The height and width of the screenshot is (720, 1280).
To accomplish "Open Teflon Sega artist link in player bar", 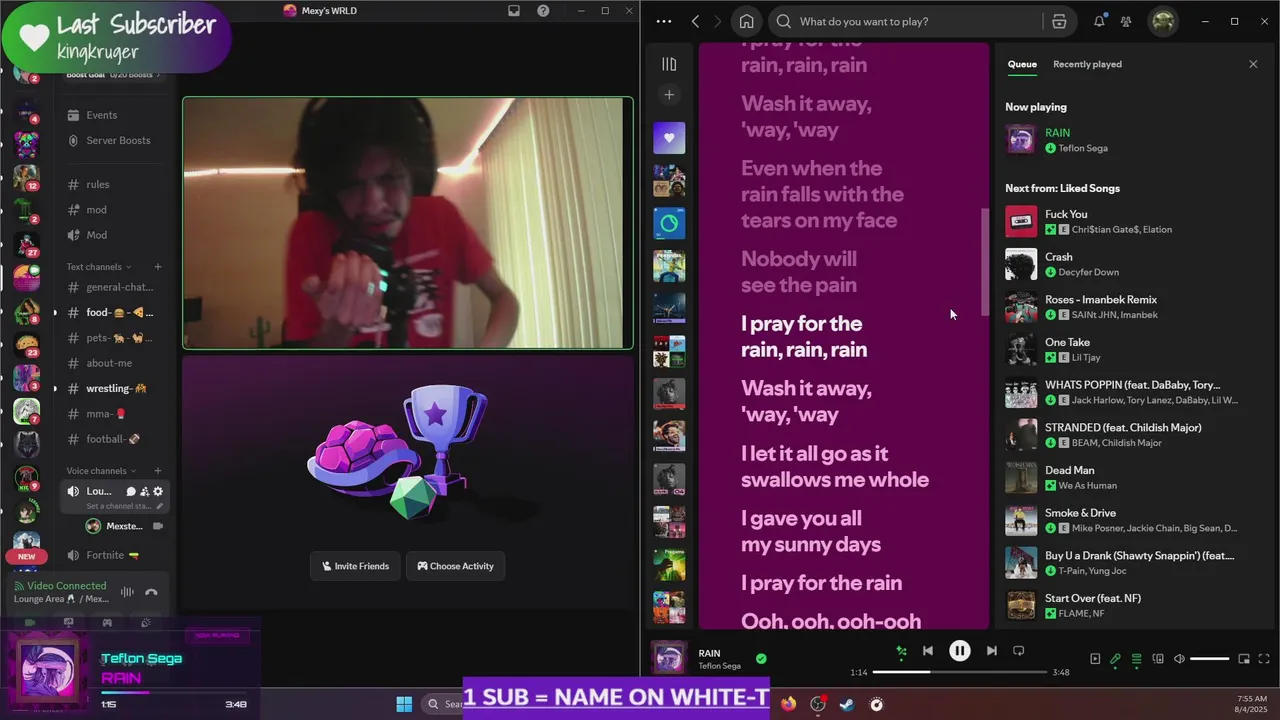I will [x=719, y=666].
